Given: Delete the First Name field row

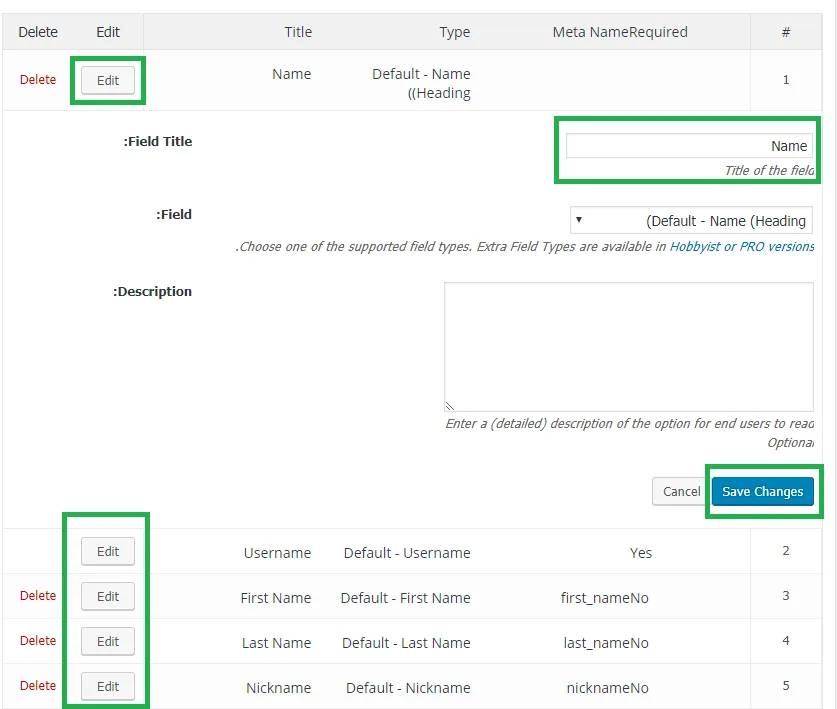Looking at the screenshot, I should 38,595.
